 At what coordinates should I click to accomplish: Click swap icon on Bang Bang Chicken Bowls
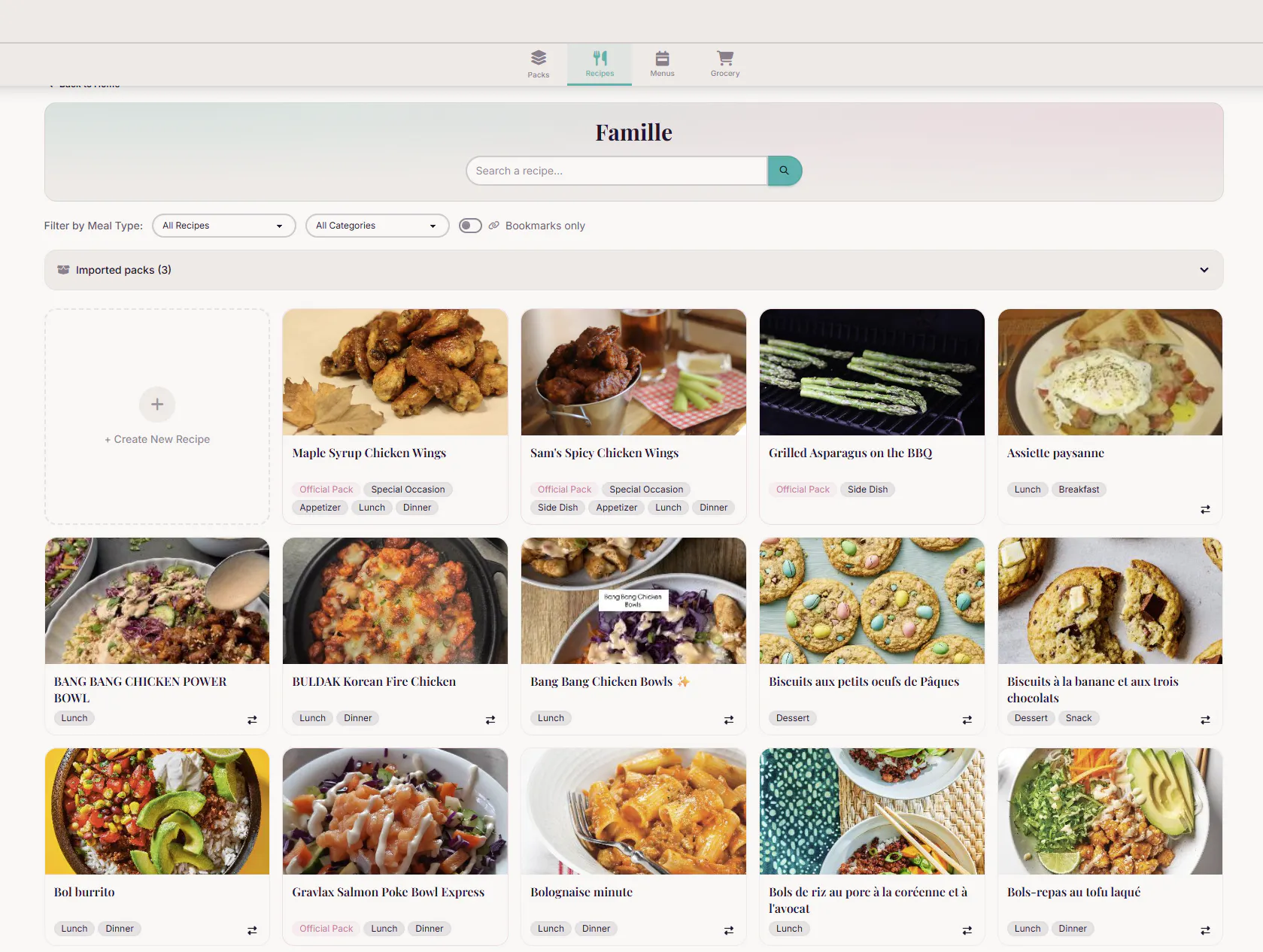[x=729, y=720]
